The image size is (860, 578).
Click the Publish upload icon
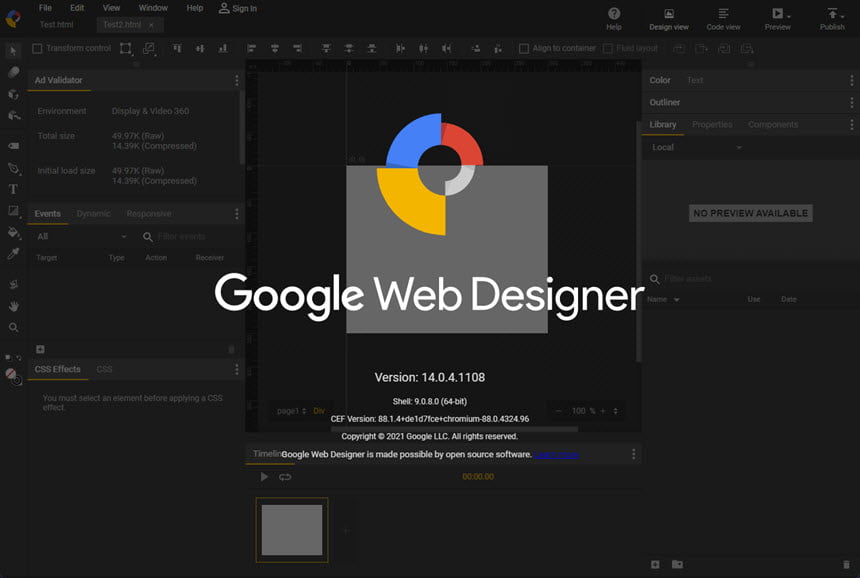tap(832, 14)
